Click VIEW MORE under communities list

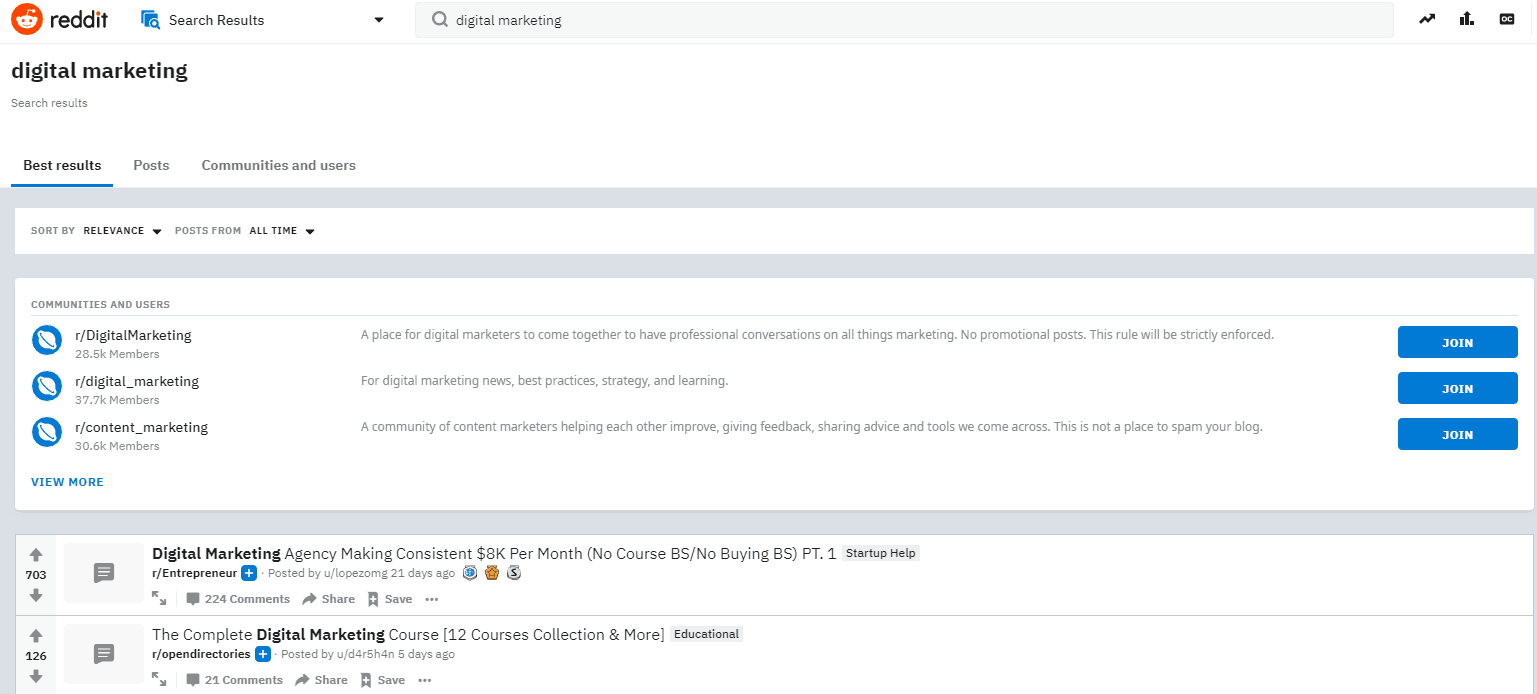click(x=67, y=481)
